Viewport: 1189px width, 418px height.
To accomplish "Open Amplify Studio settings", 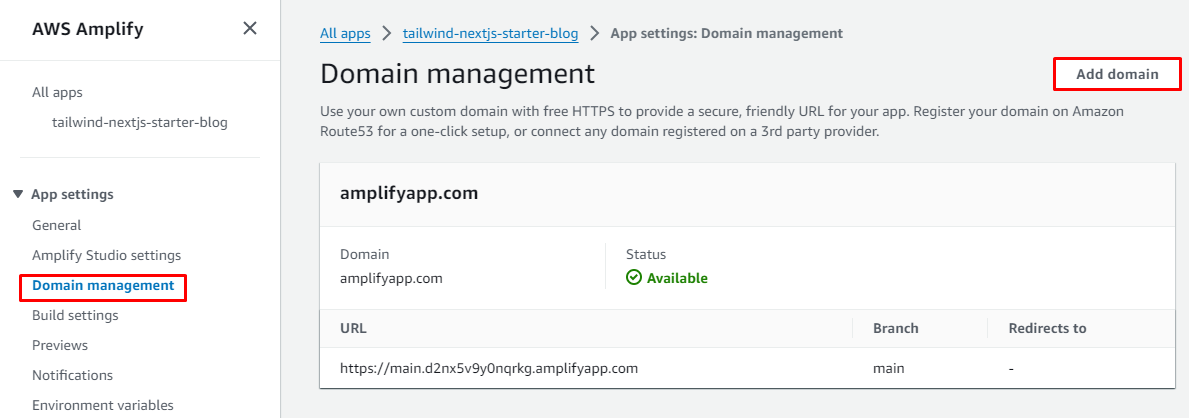I will 106,255.
